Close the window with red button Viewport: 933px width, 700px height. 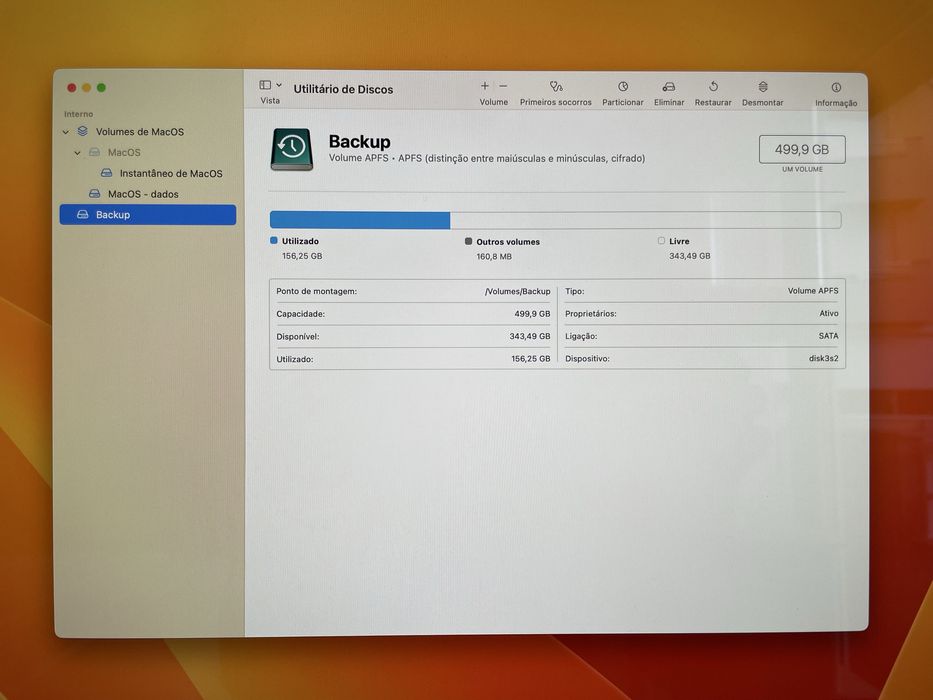(71, 88)
